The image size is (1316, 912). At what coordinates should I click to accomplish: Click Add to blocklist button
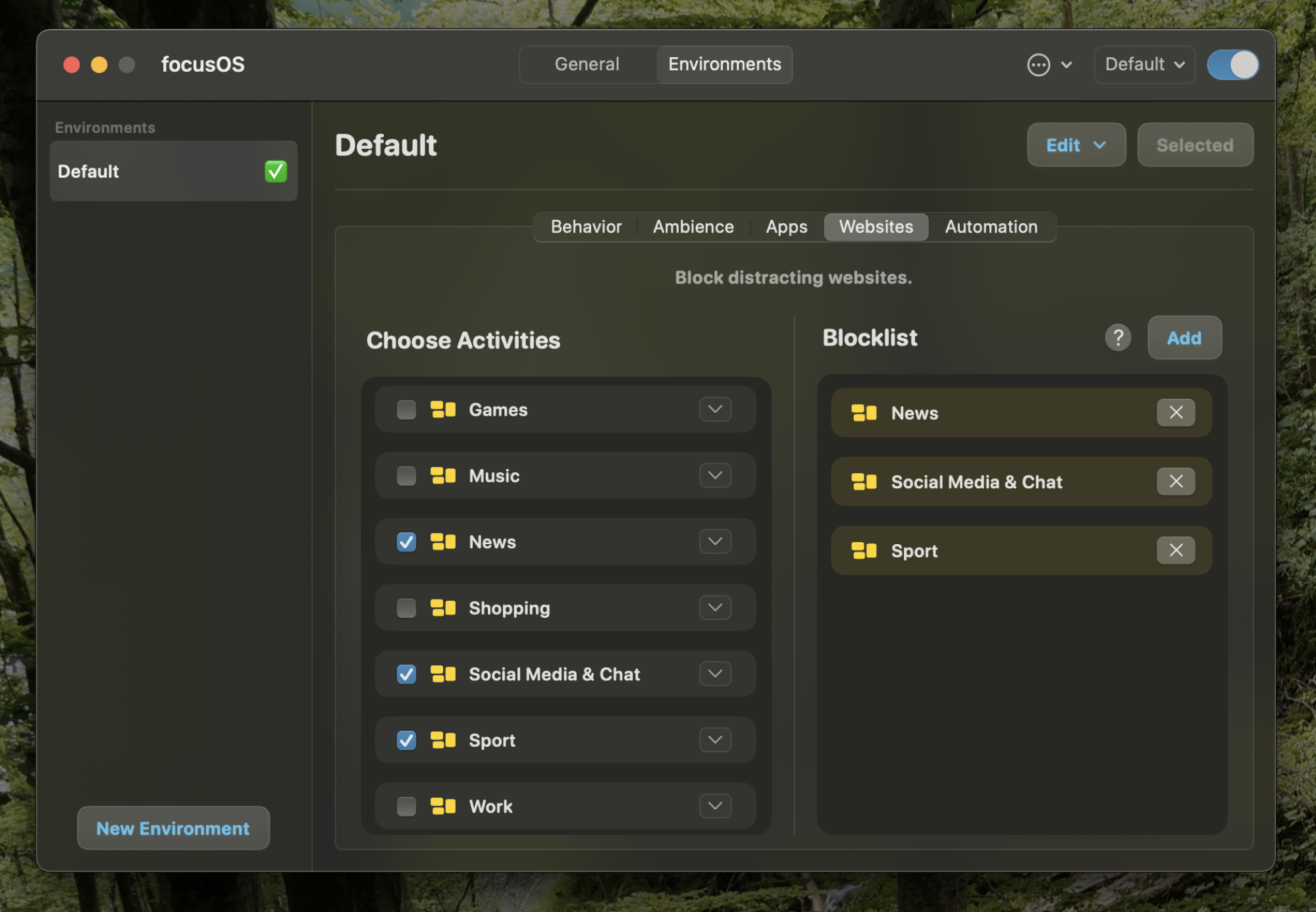1184,338
